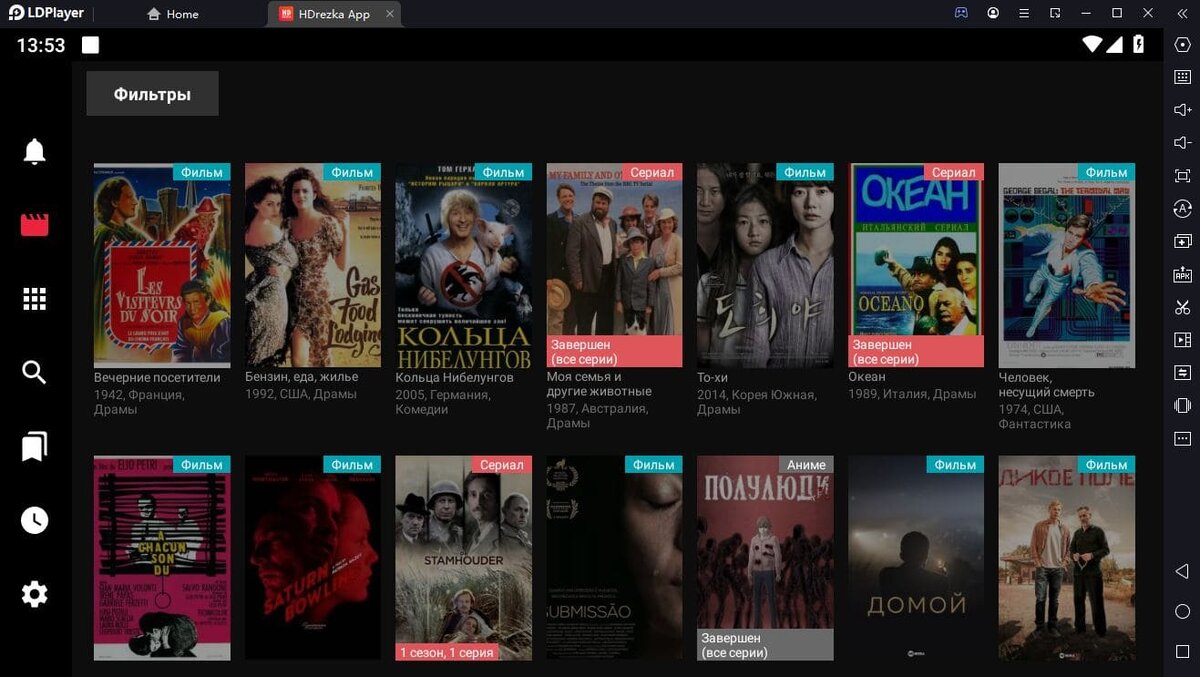
Task: Click the install APK icon
Action: pyautogui.click(x=1182, y=274)
